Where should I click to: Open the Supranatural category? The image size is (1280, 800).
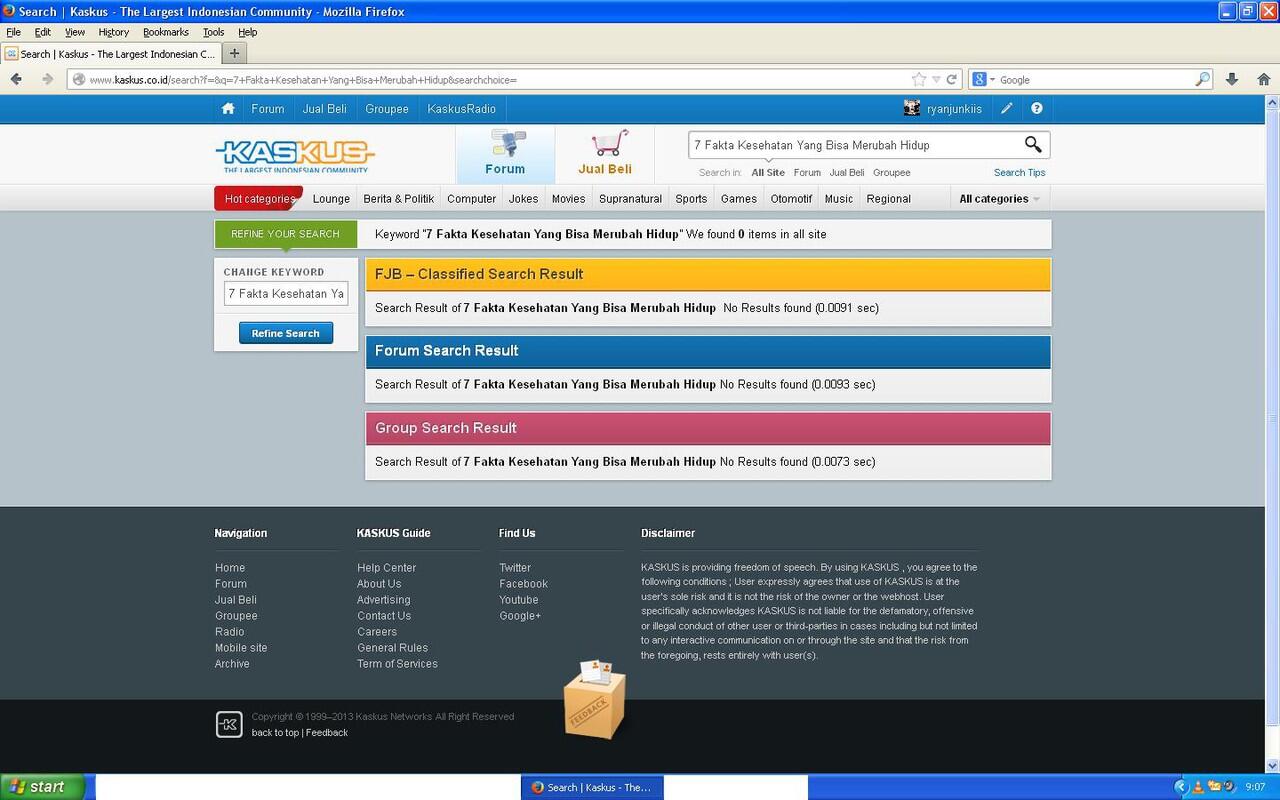tap(631, 199)
